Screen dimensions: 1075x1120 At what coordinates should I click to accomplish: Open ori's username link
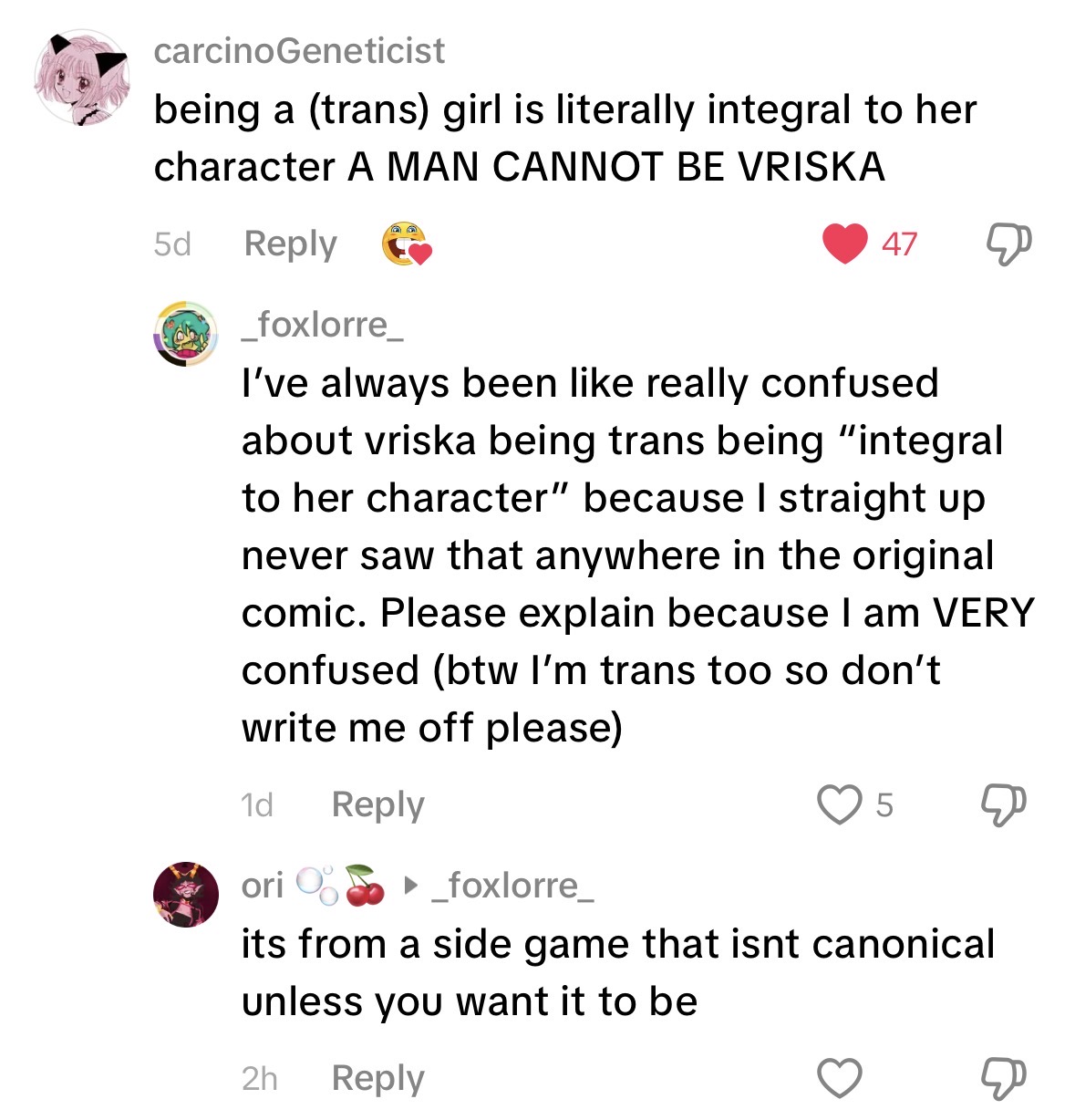263,885
